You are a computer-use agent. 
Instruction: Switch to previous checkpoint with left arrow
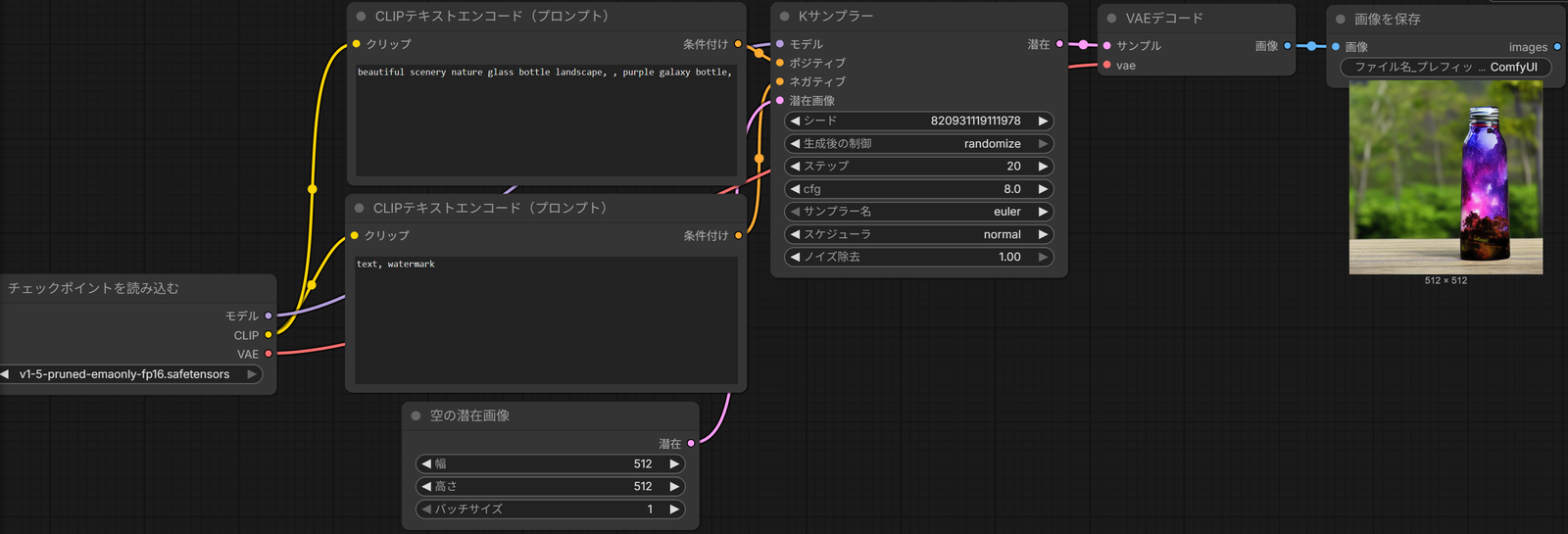click(x=5, y=374)
